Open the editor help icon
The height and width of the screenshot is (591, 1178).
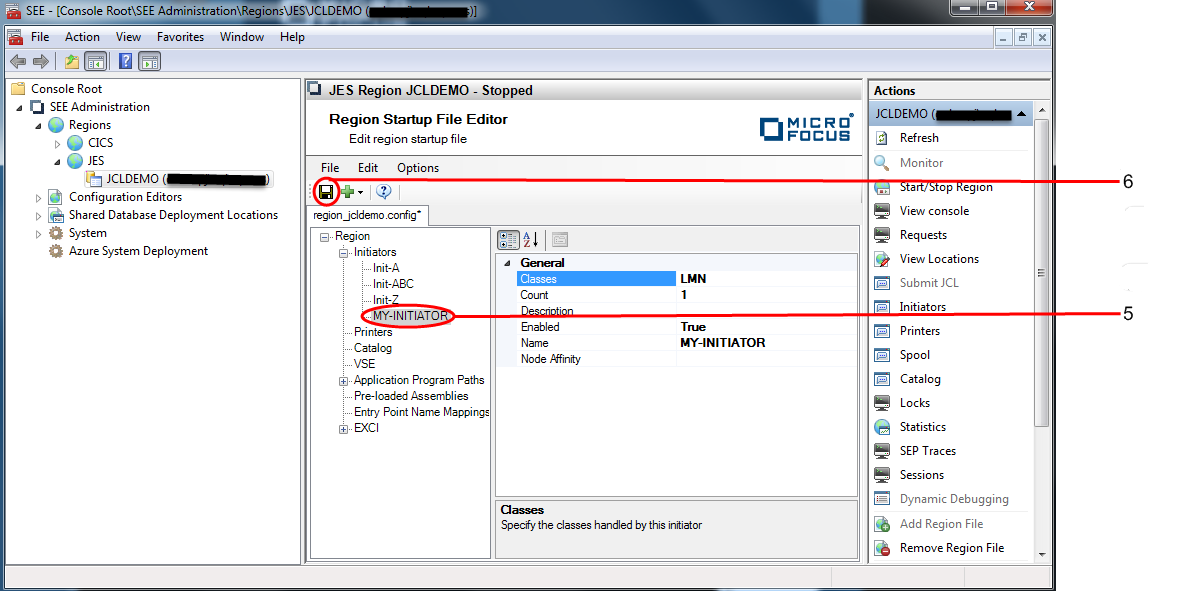[384, 191]
